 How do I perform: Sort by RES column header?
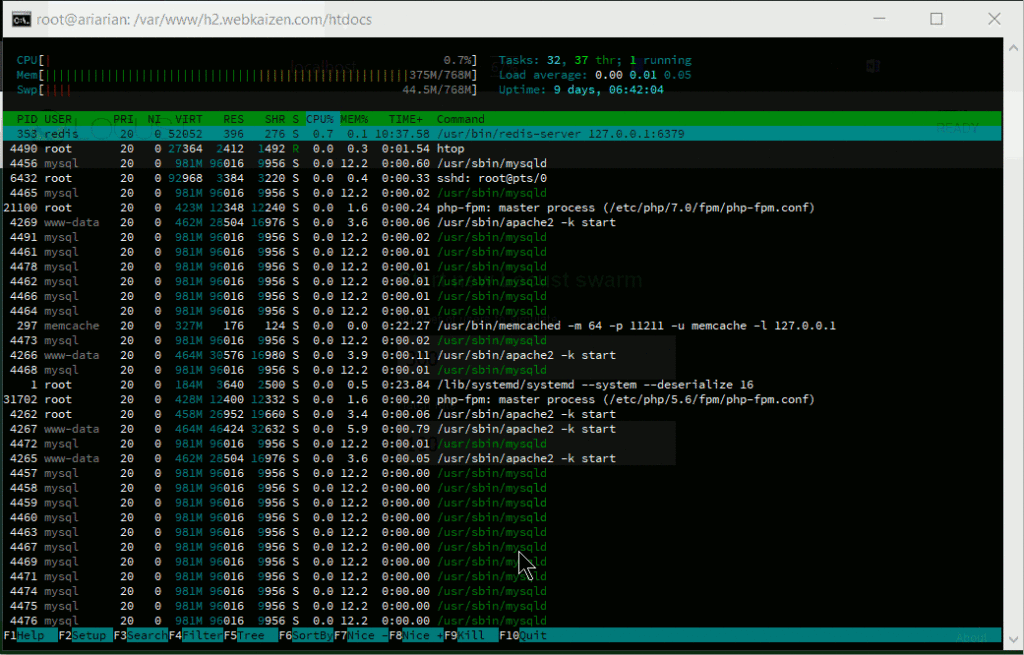[233, 119]
